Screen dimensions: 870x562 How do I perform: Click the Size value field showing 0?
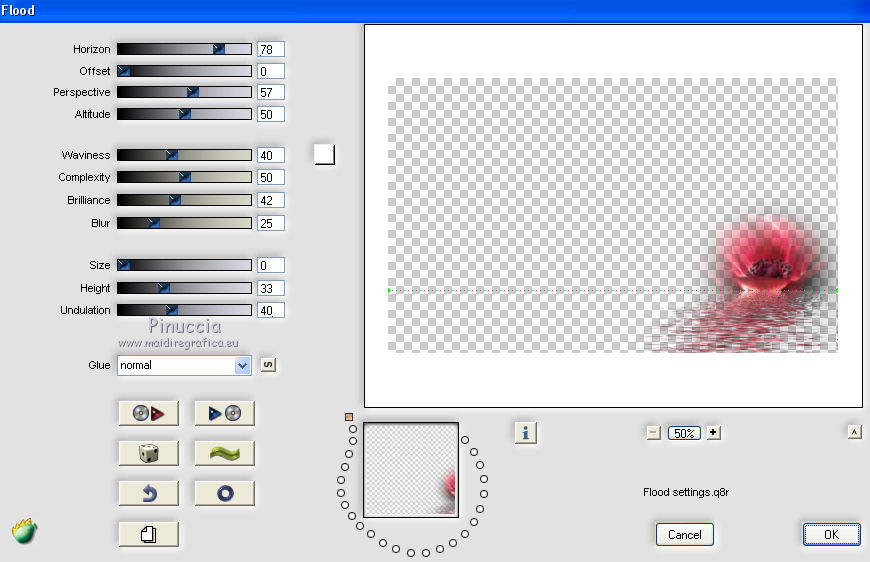tap(271, 265)
